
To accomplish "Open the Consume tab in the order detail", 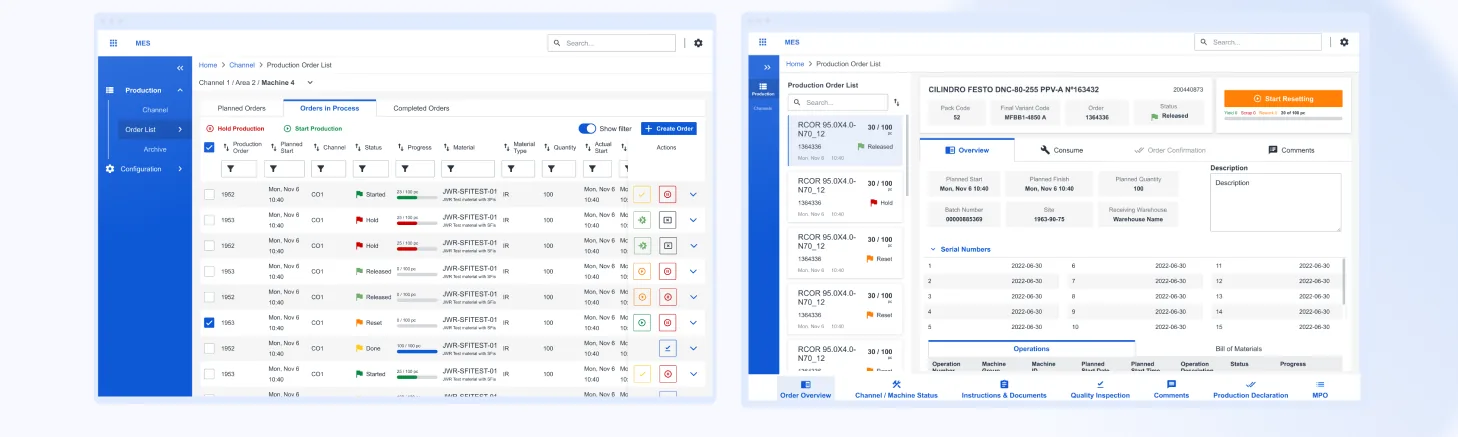I will coord(1061,150).
